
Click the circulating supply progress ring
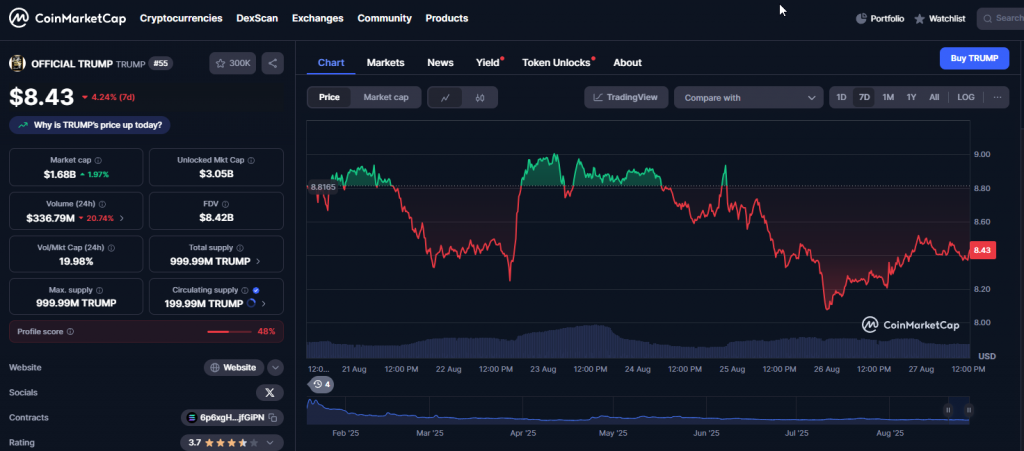point(252,303)
